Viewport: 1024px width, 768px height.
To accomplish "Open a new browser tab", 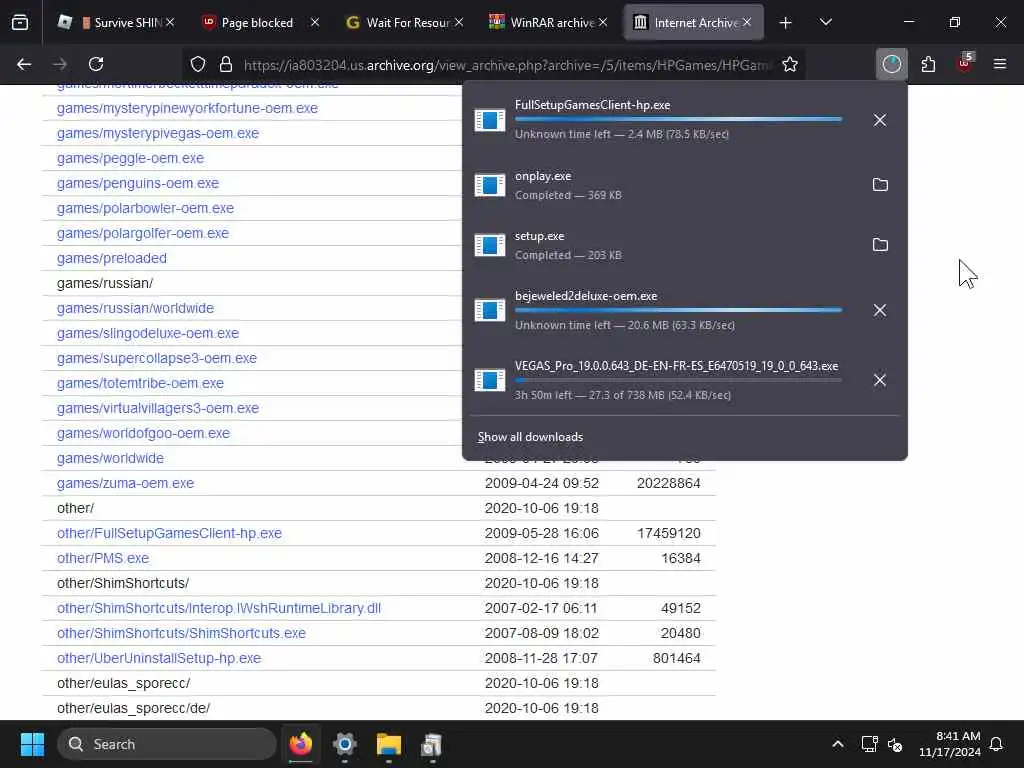I will [786, 23].
